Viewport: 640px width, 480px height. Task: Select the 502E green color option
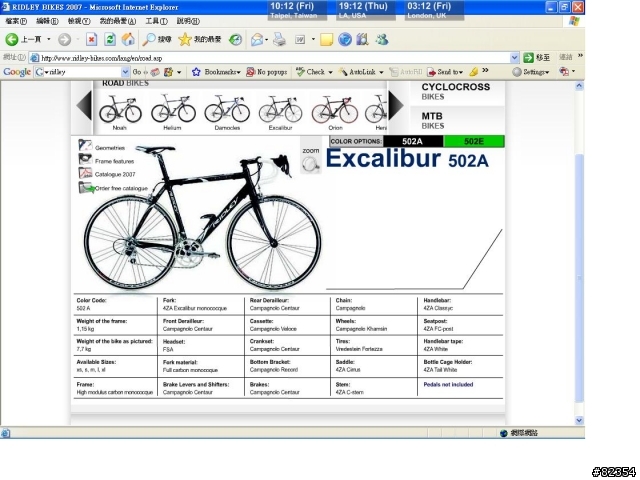474,141
